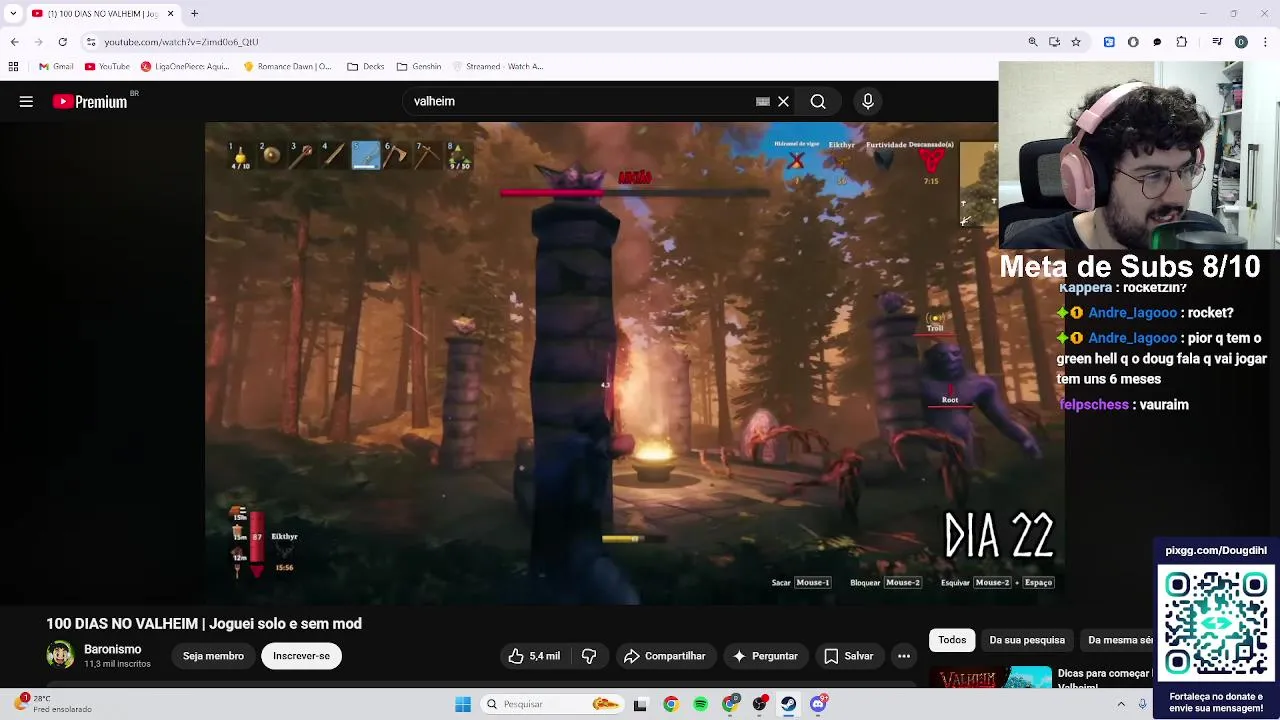Click the video title text
Image resolution: width=1280 pixels, height=720 pixels.
pyautogui.click(x=204, y=623)
